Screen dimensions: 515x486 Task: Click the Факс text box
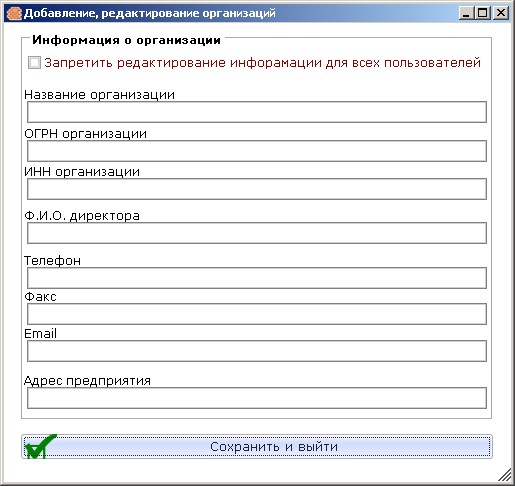(x=257, y=314)
